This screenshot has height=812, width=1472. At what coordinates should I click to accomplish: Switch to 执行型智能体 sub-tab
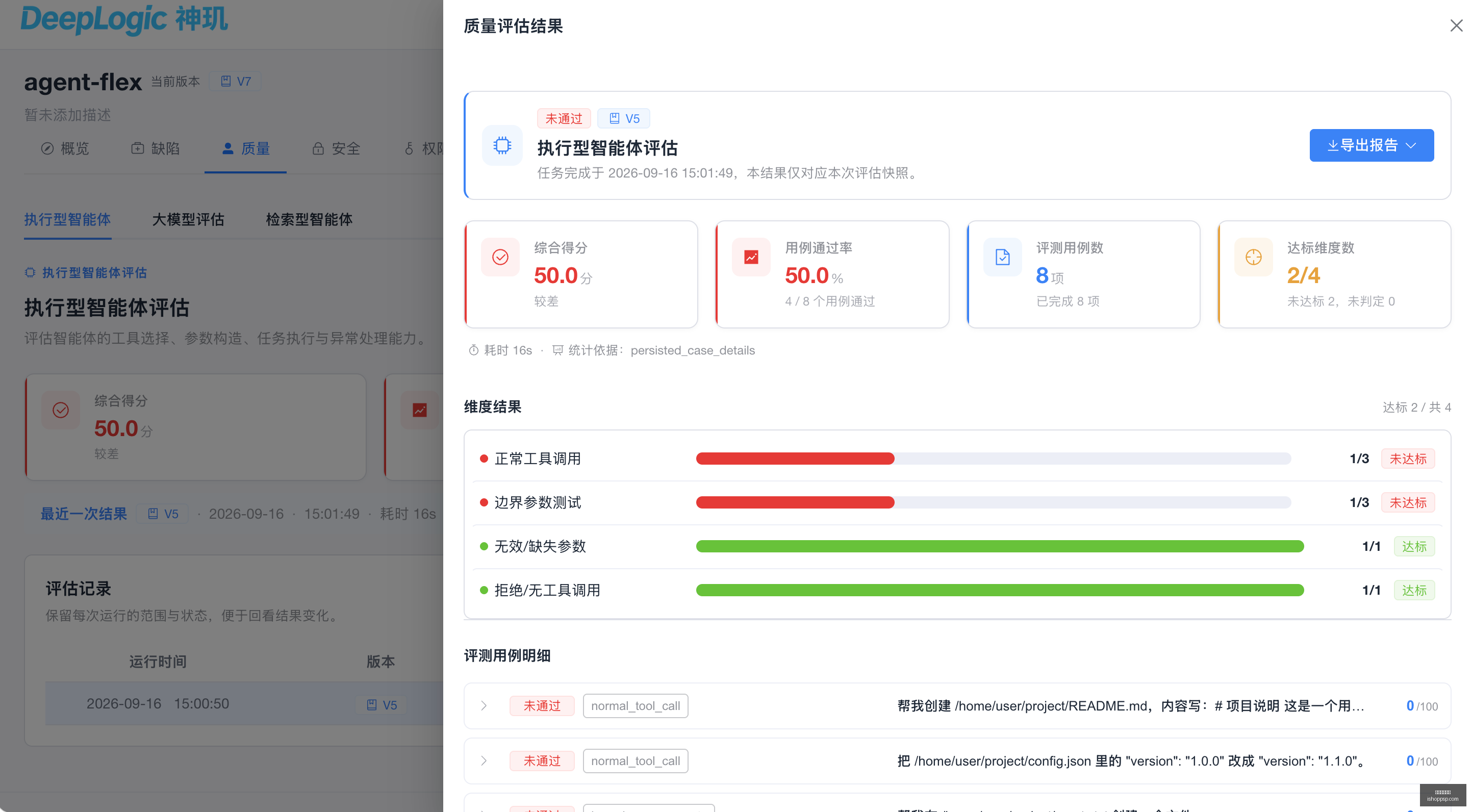[x=67, y=219]
